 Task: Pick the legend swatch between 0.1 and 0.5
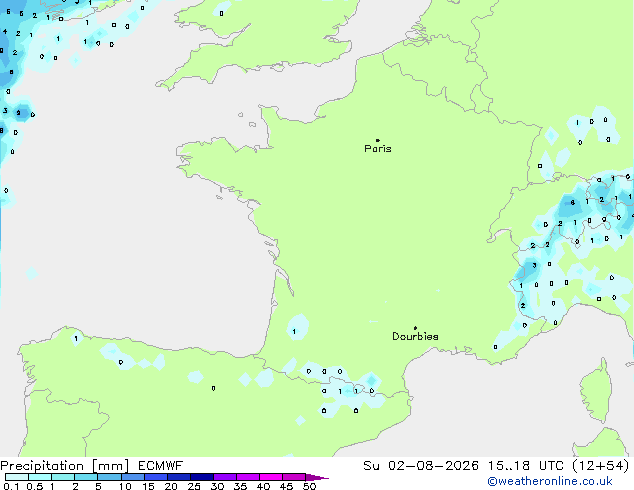[17, 477]
